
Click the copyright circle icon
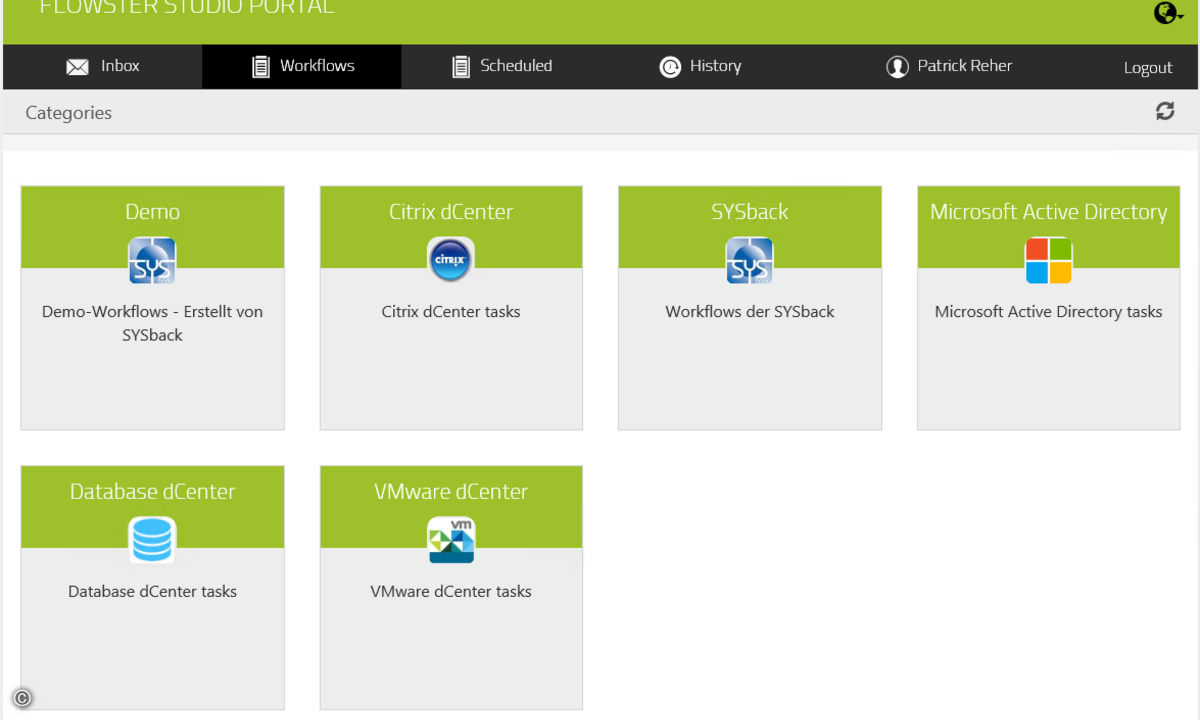point(22,699)
